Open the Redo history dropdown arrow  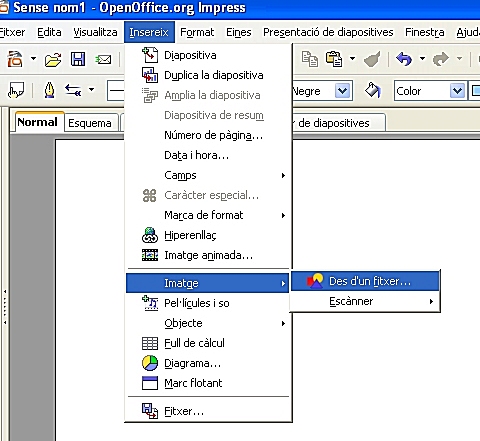click(460, 59)
